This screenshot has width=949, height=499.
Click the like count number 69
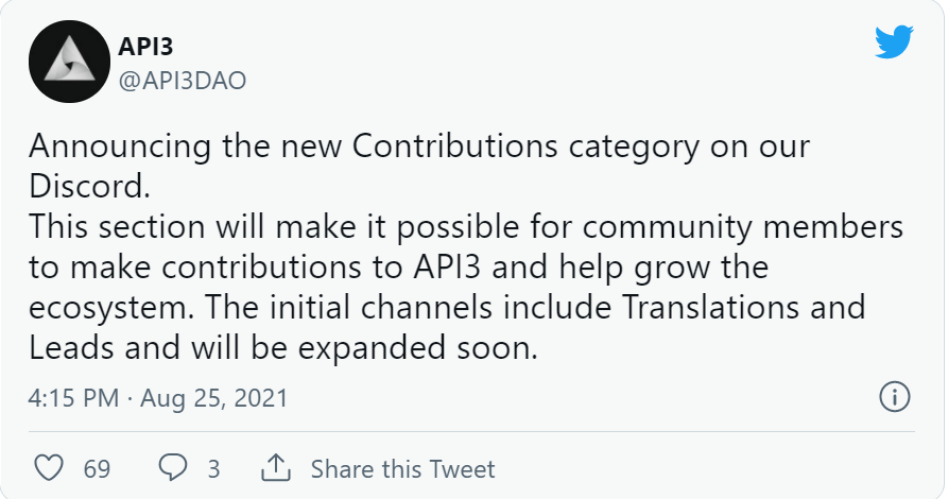(x=97, y=469)
